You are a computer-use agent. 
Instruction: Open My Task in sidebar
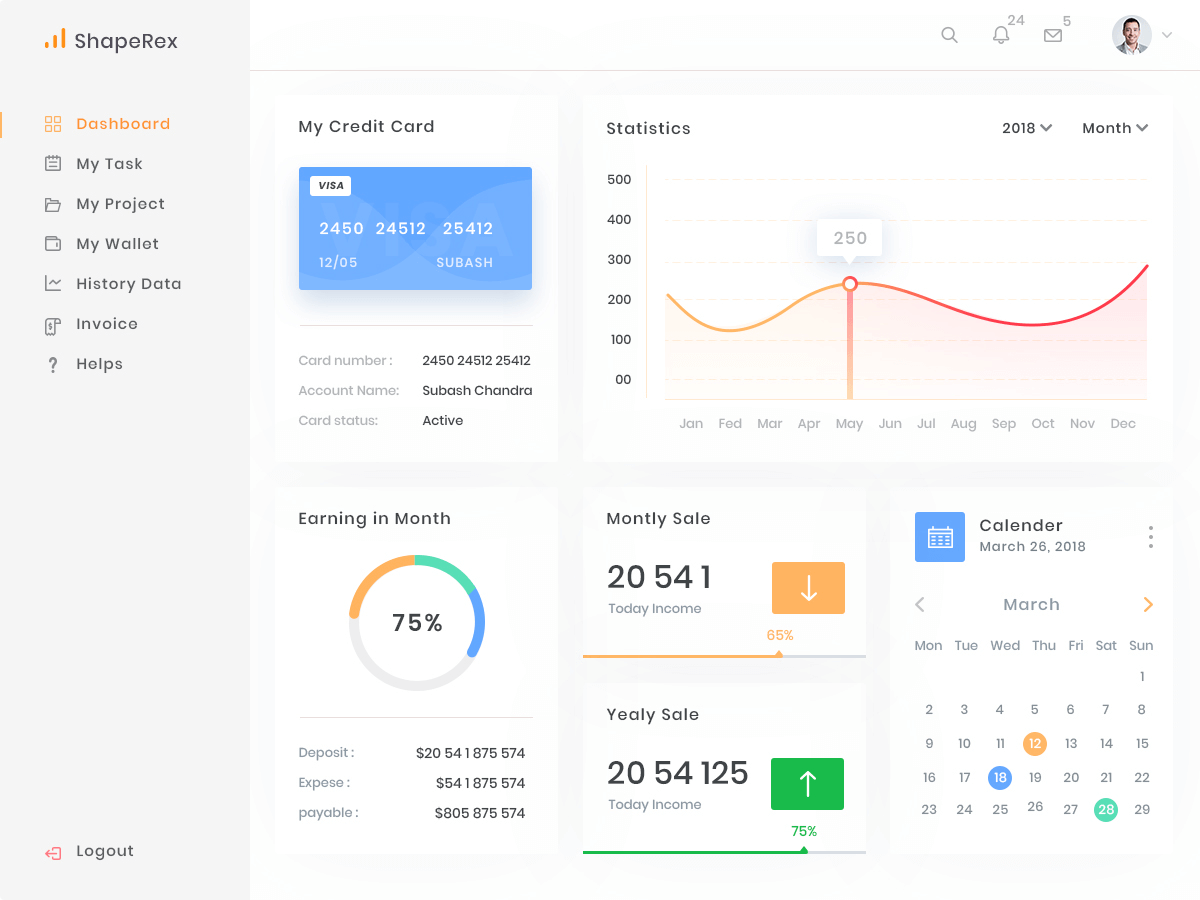tap(109, 164)
